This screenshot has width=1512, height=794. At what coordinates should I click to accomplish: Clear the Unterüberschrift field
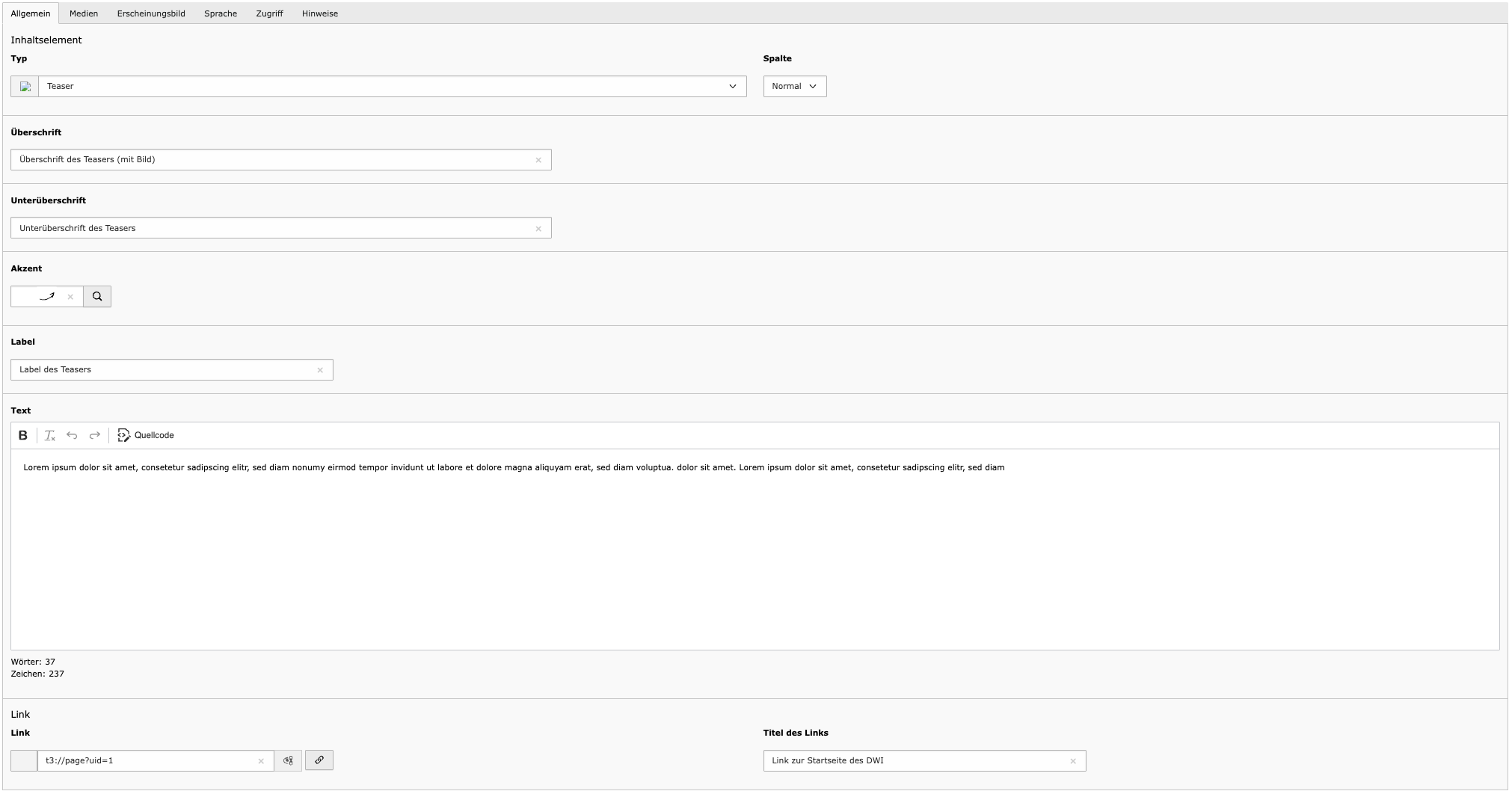(x=538, y=229)
